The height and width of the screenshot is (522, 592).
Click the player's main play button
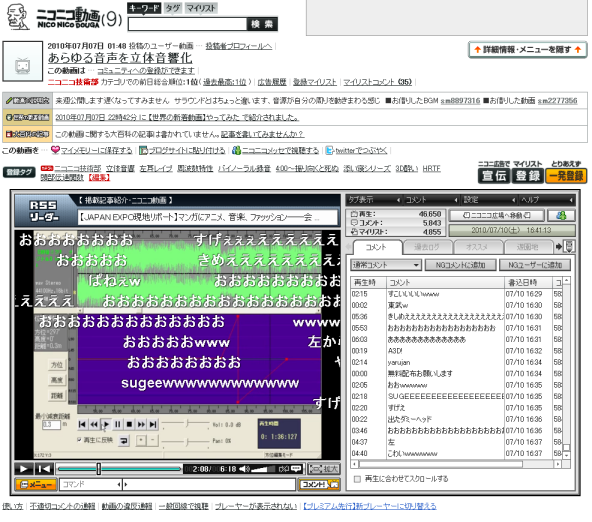(24, 469)
